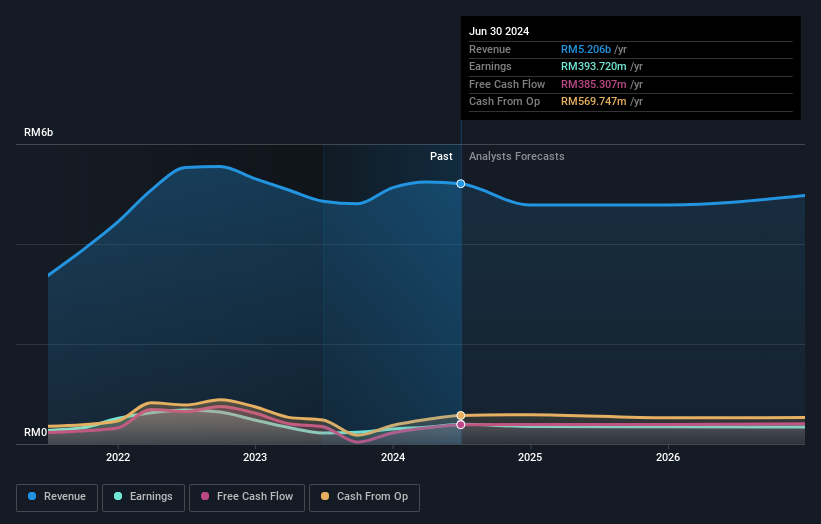Click the Free Cash Flow label in tooltip

click(x=507, y=84)
